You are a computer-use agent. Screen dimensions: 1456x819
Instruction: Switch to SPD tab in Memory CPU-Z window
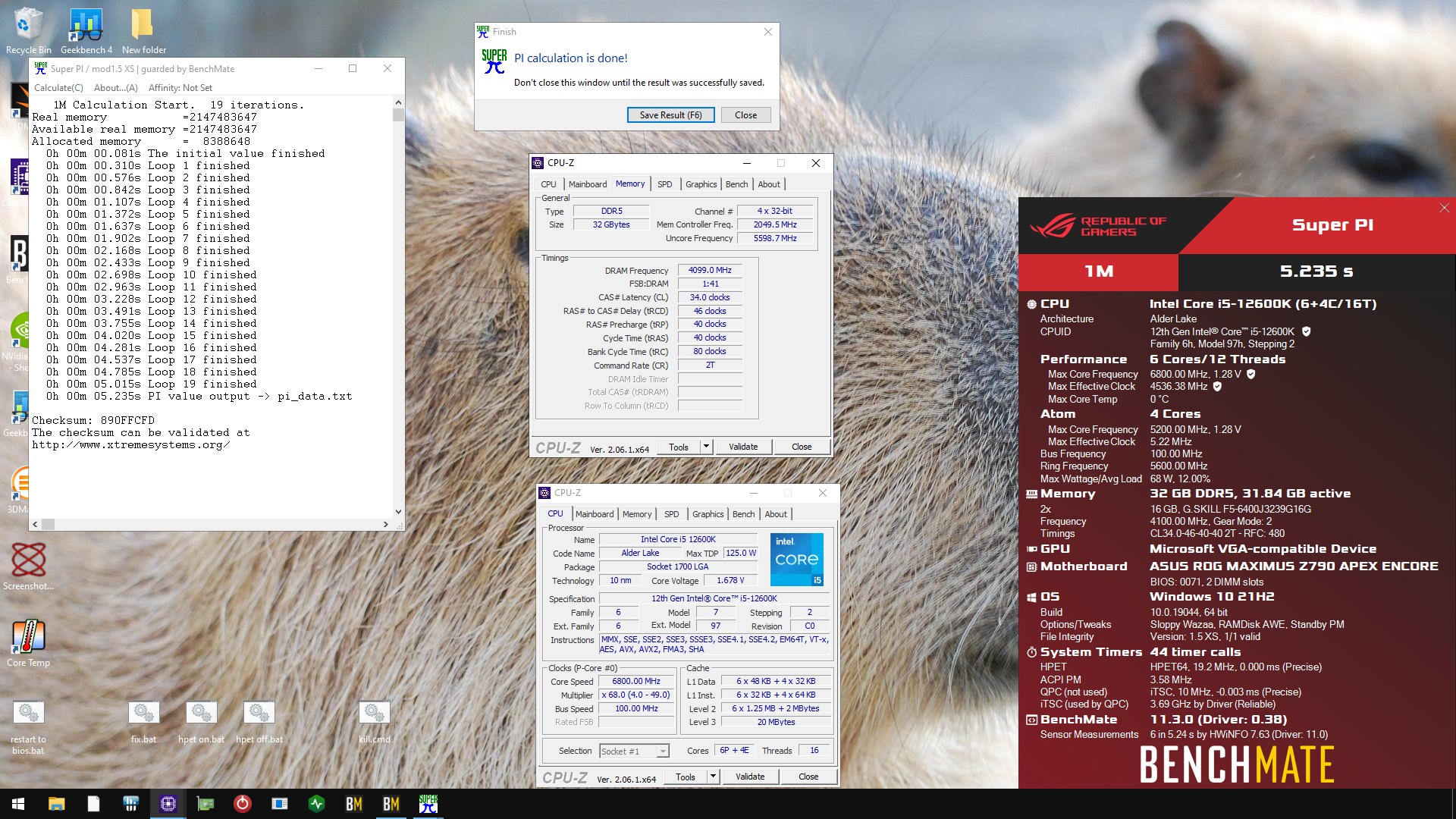[664, 184]
